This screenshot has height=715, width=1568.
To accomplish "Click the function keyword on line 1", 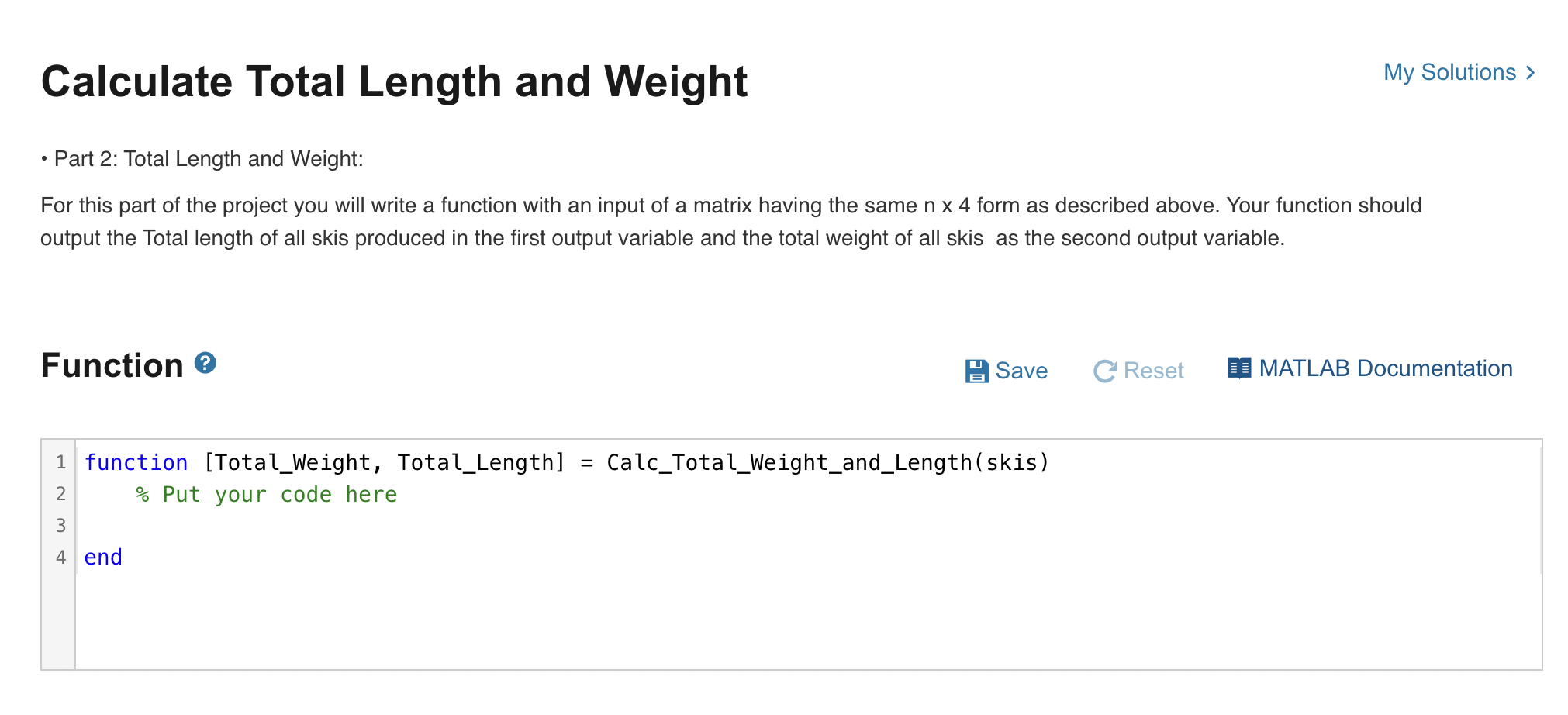I will [136, 462].
